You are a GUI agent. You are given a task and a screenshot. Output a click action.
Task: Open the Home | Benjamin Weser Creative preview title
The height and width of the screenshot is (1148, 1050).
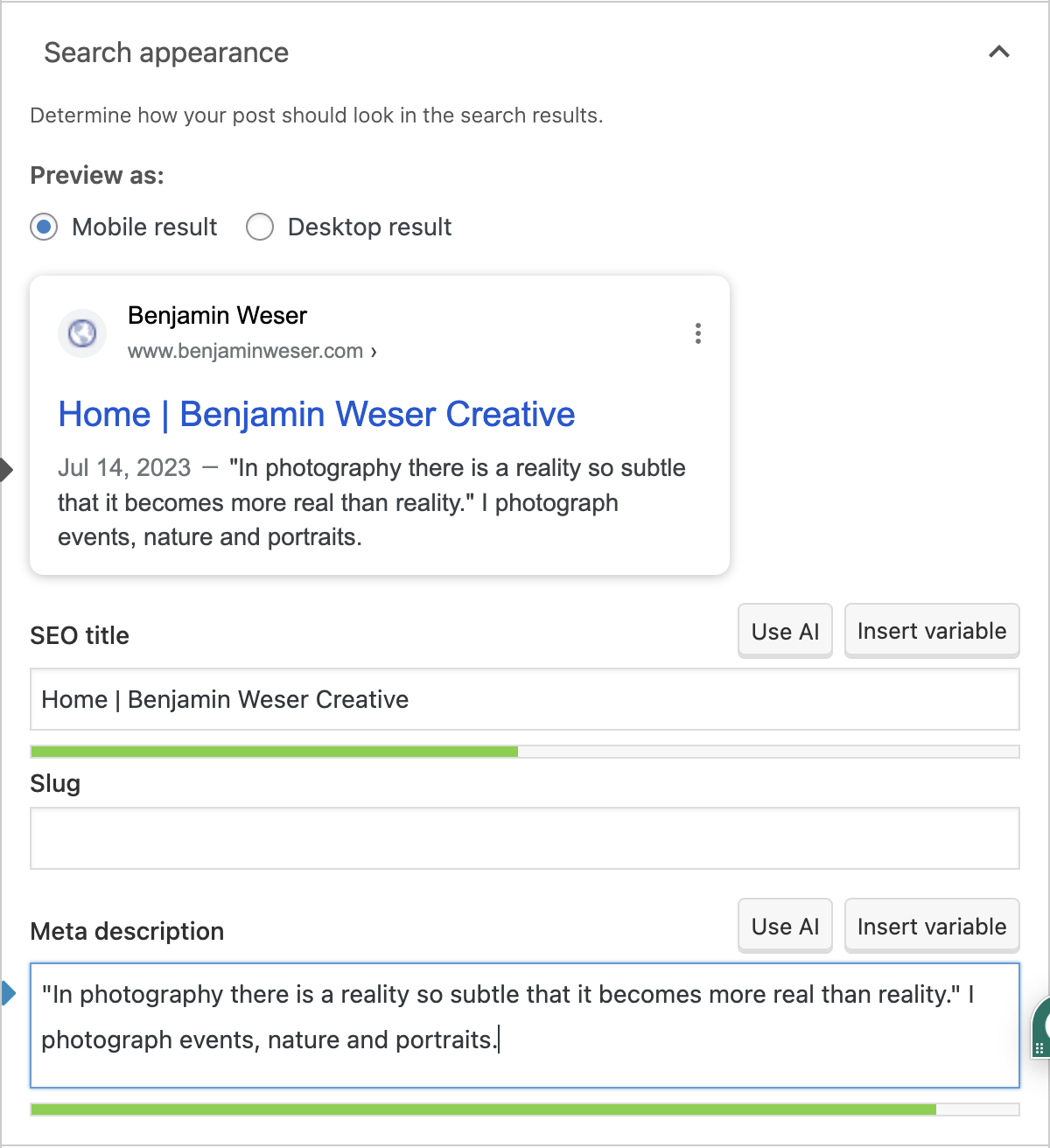(317, 415)
